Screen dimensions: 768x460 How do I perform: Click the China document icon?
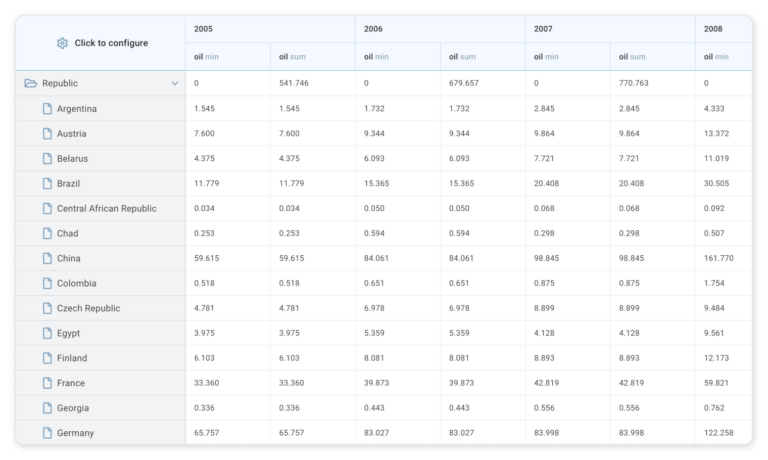point(47,259)
